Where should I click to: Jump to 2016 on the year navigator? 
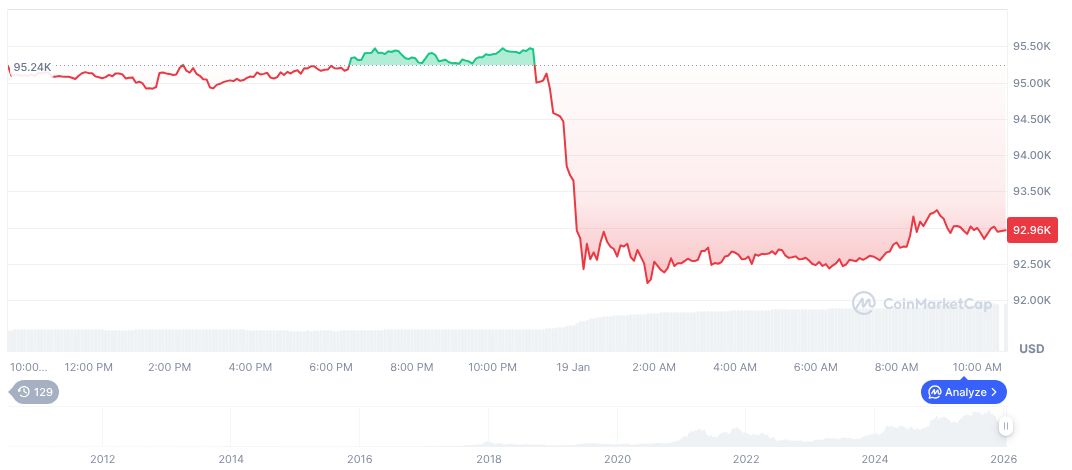[x=359, y=459]
